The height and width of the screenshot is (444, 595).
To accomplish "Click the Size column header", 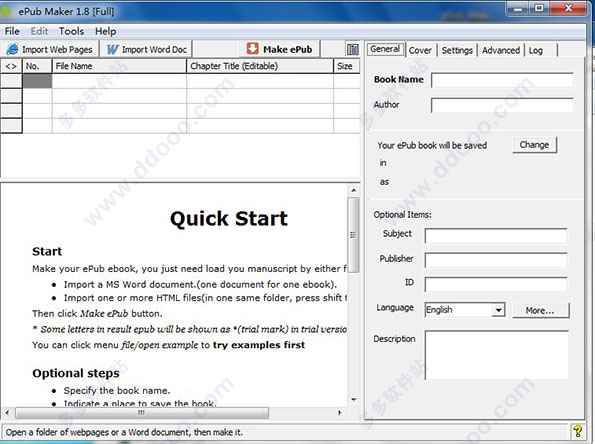I will point(347,66).
